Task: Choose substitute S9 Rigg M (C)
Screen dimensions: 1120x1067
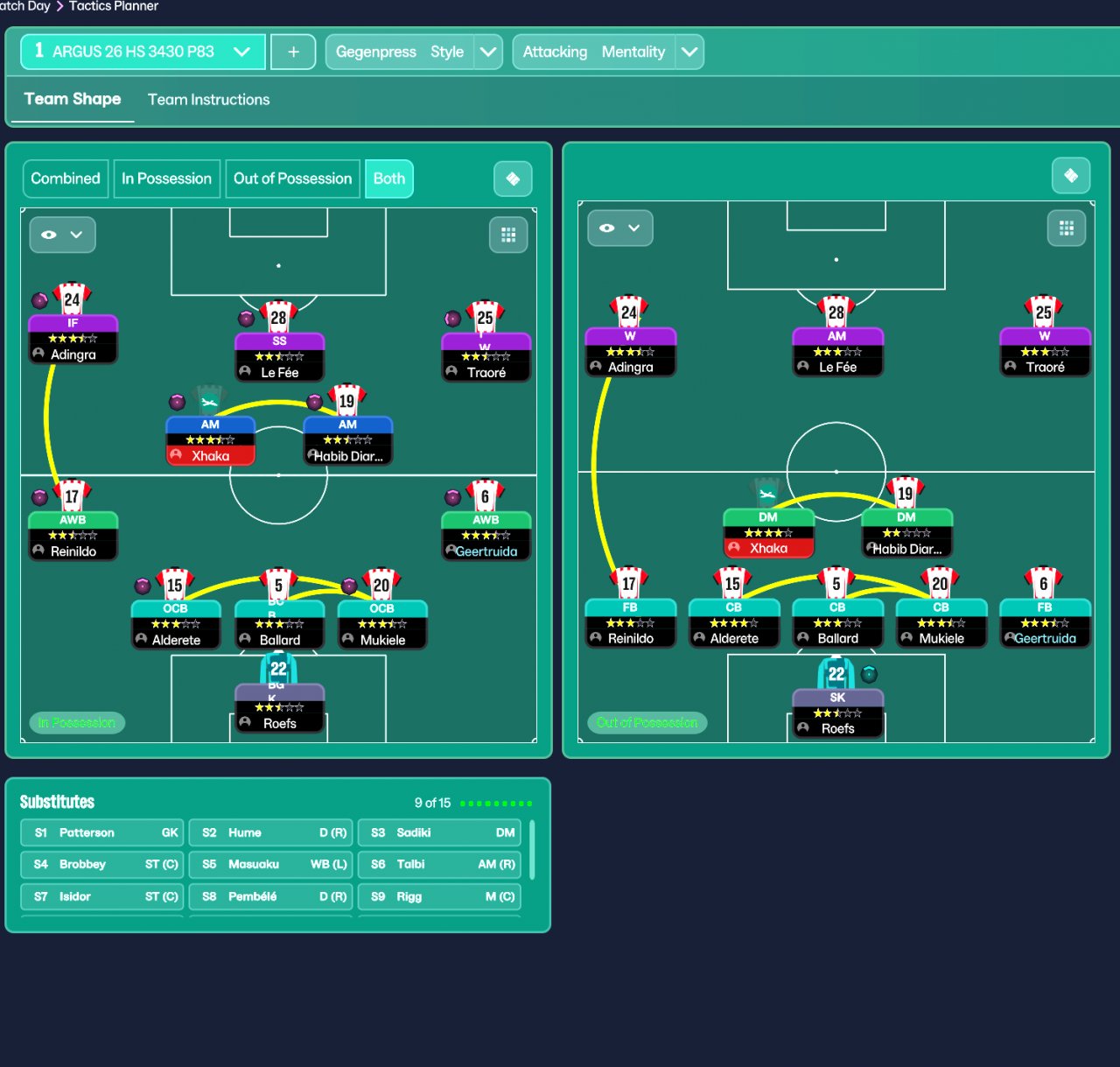Action: point(440,896)
